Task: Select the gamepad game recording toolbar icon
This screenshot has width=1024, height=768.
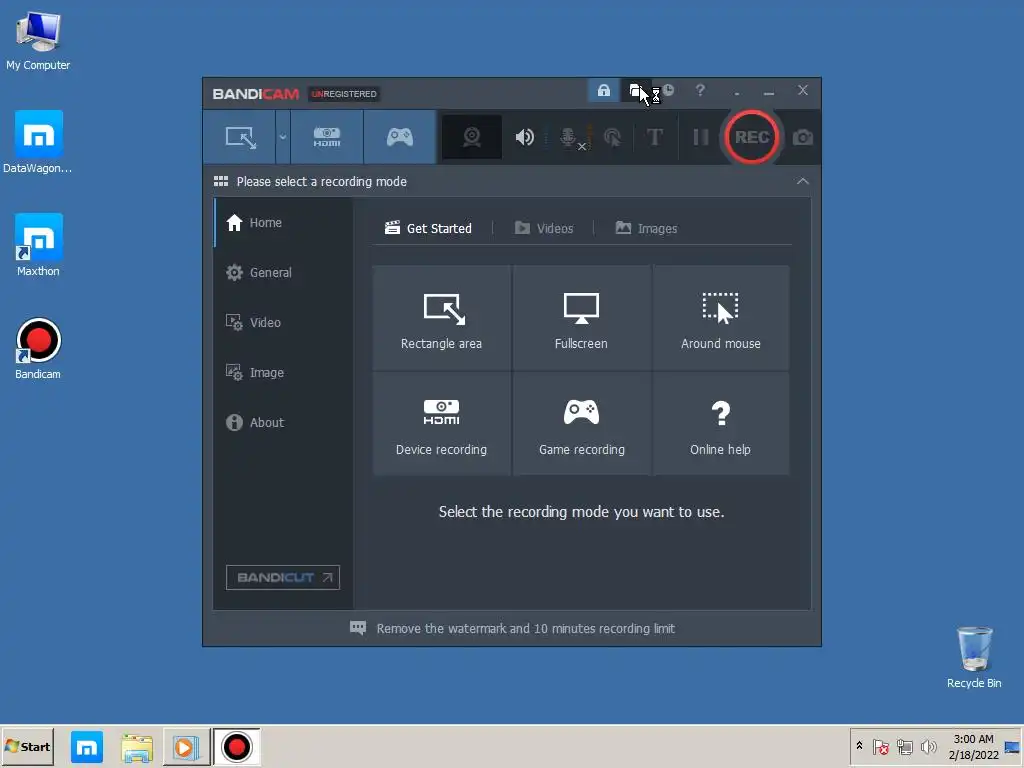Action: click(x=400, y=137)
